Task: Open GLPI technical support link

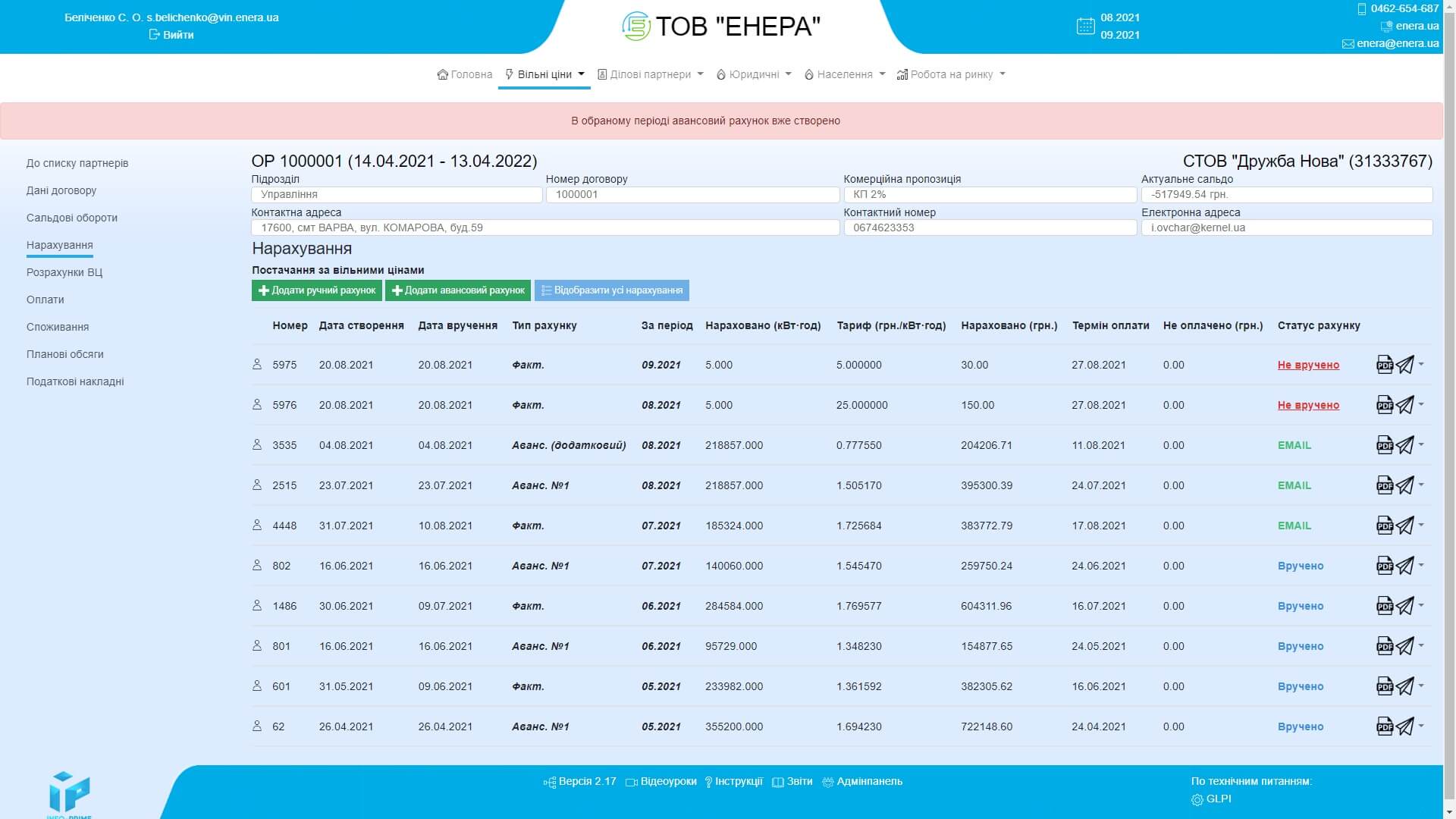Action: [x=1218, y=799]
